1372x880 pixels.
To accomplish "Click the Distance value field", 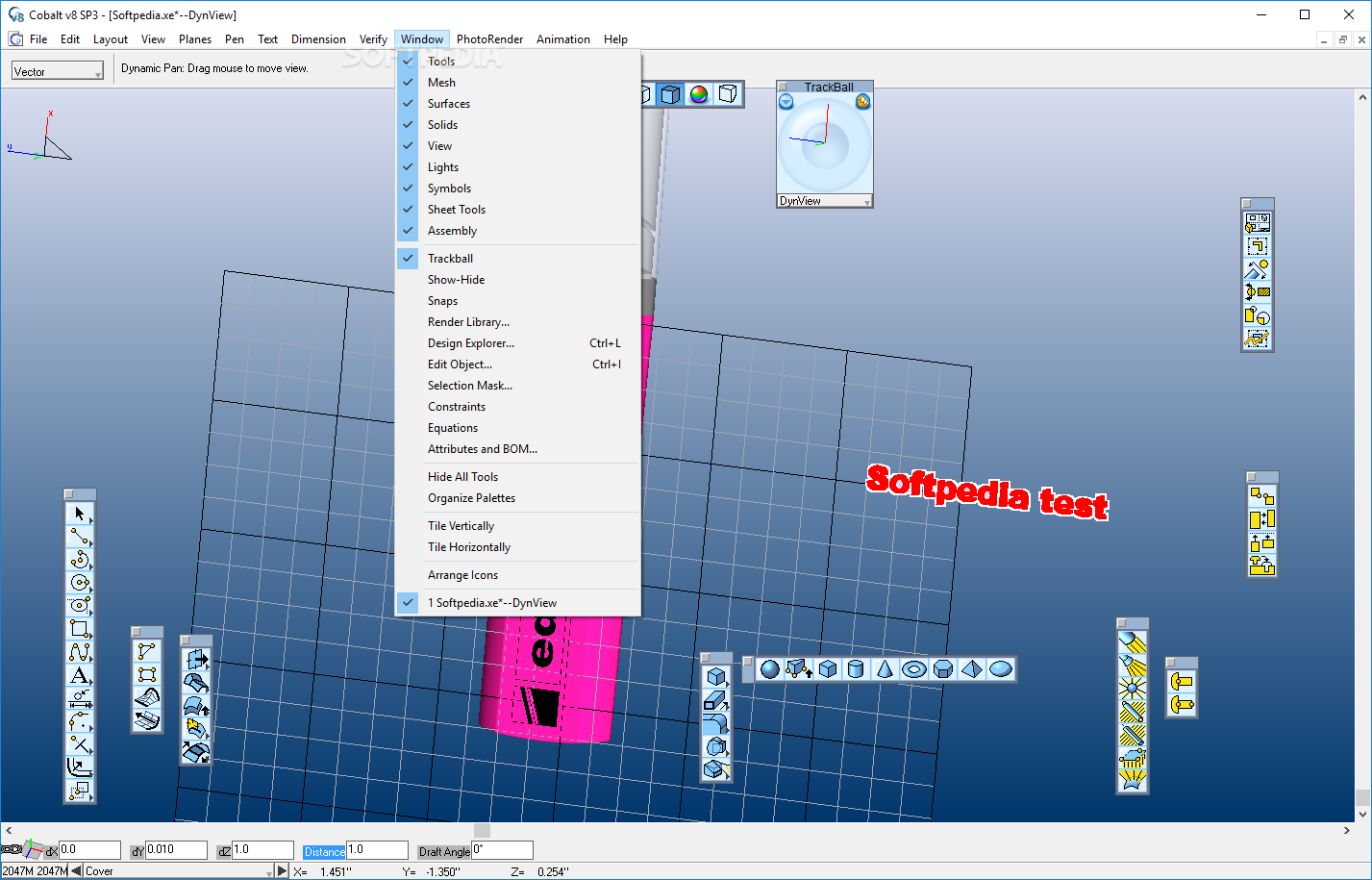I will click(x=377, y=850).
